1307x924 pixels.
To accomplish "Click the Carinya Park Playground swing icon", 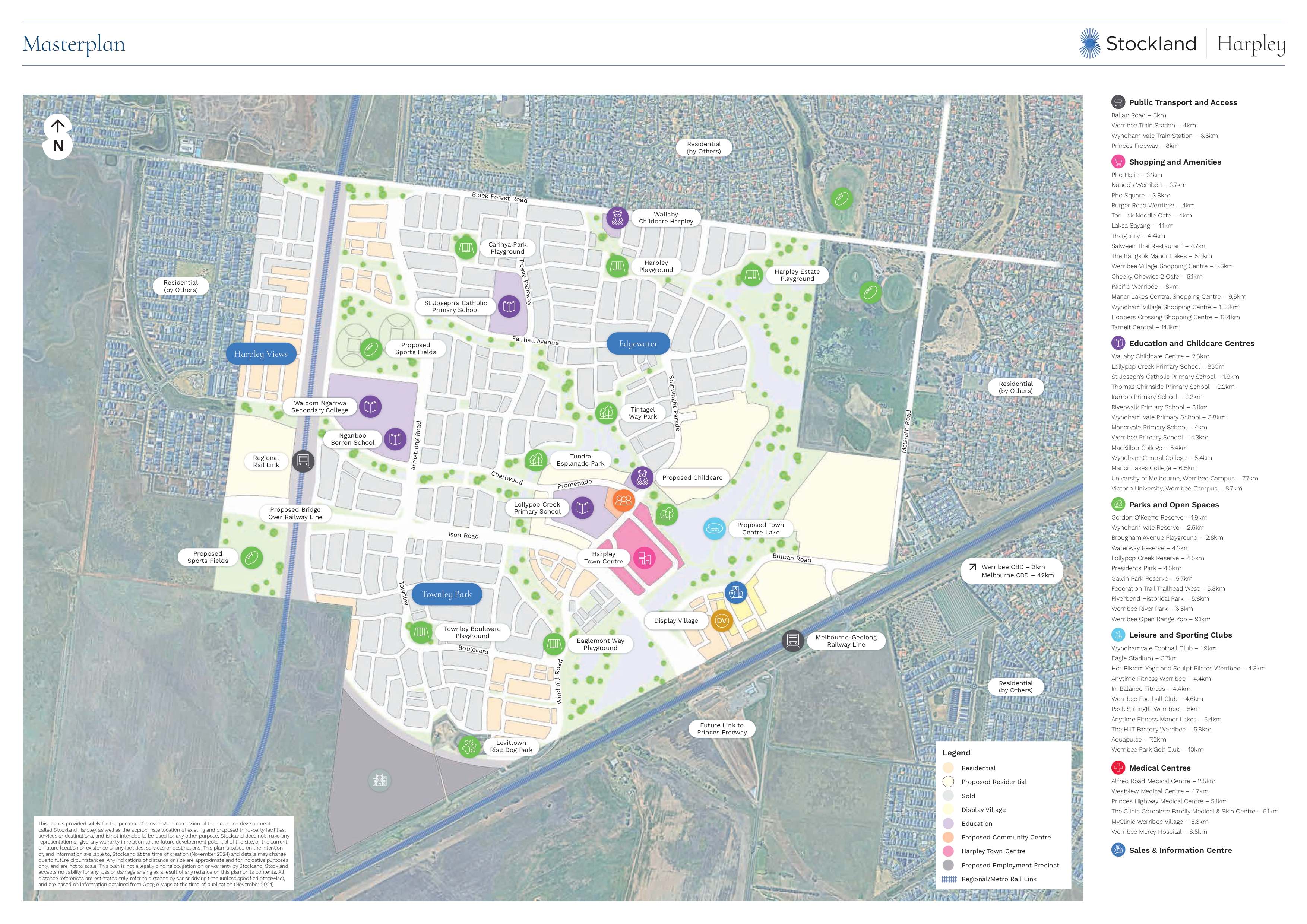I will [466, 248].
